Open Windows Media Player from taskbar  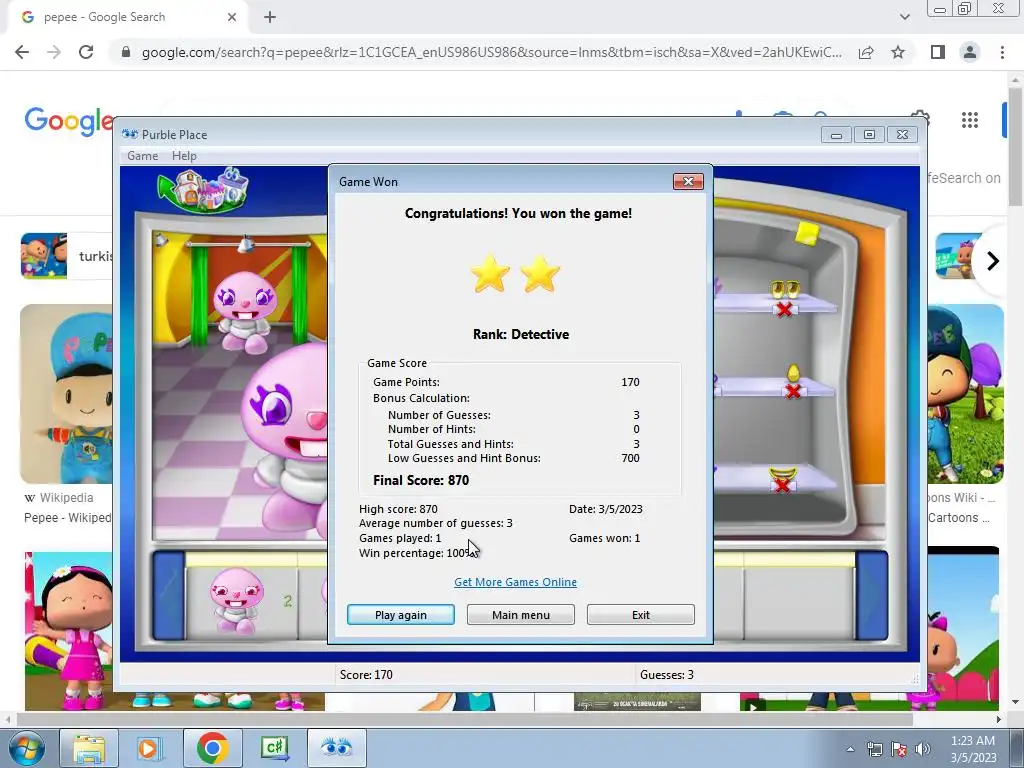click(x=149, y=748)
